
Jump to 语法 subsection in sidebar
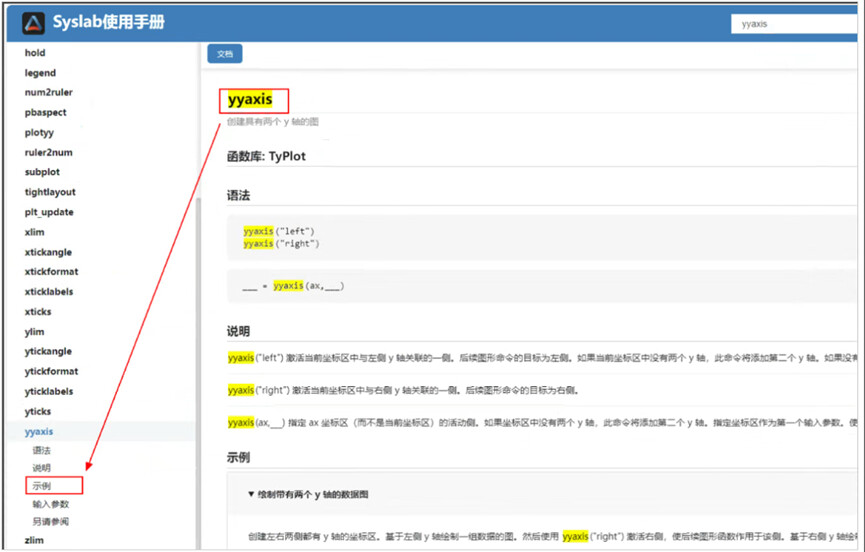[41, 451]
